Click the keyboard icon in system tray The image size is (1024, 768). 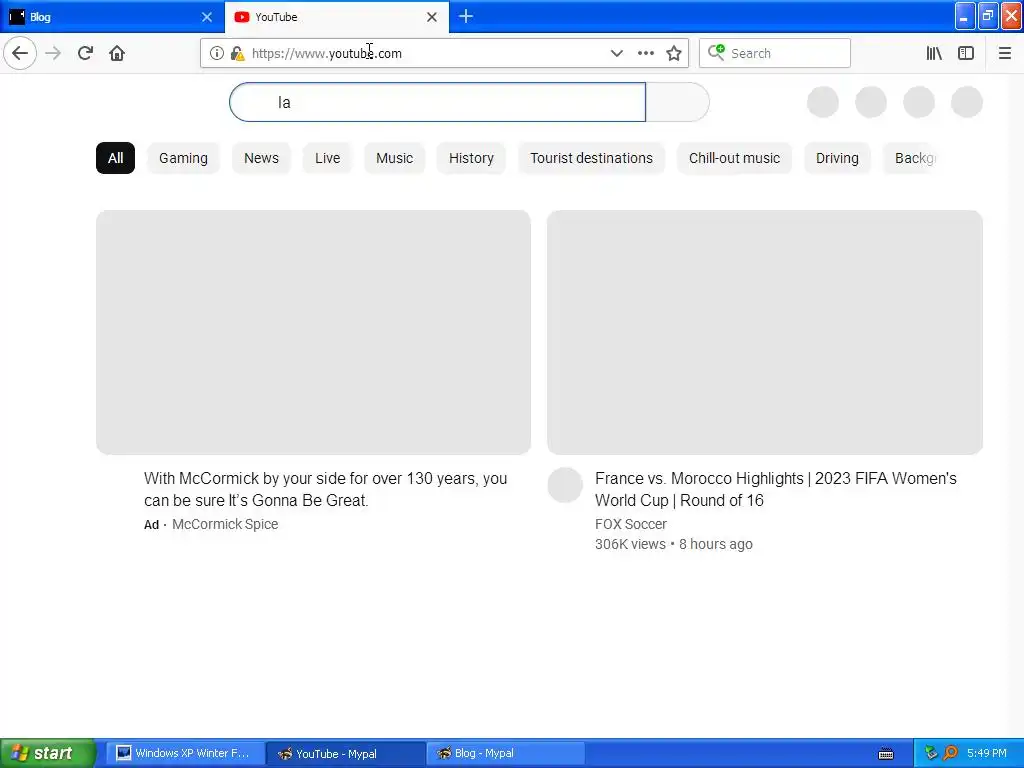click(886, 754)
